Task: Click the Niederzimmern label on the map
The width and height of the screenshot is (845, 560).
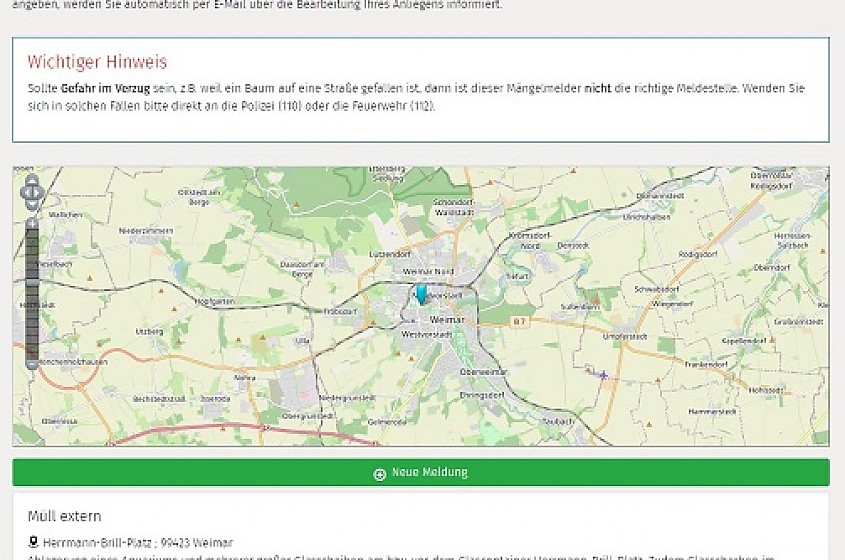Action: [x=146, y=230]
